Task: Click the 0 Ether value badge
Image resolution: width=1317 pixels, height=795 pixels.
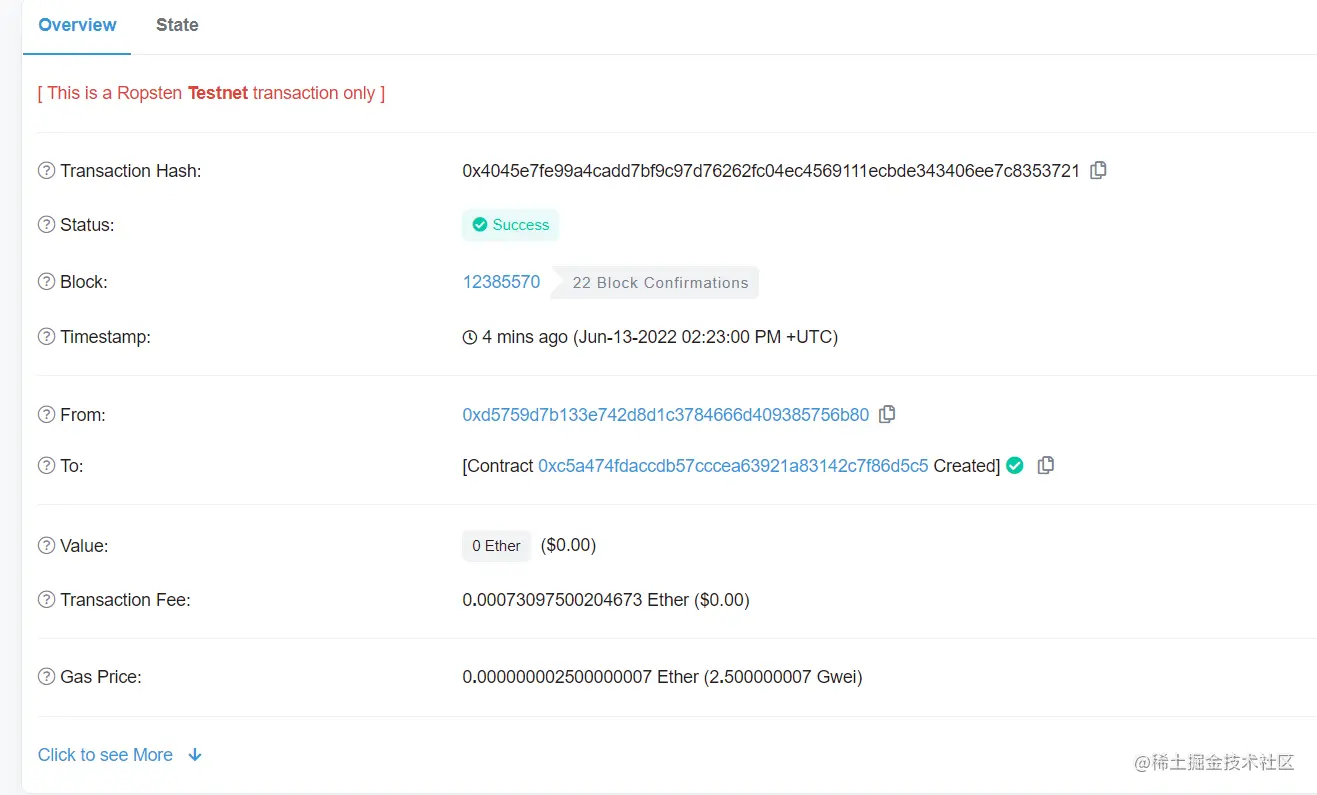Action: pos(496,546)
